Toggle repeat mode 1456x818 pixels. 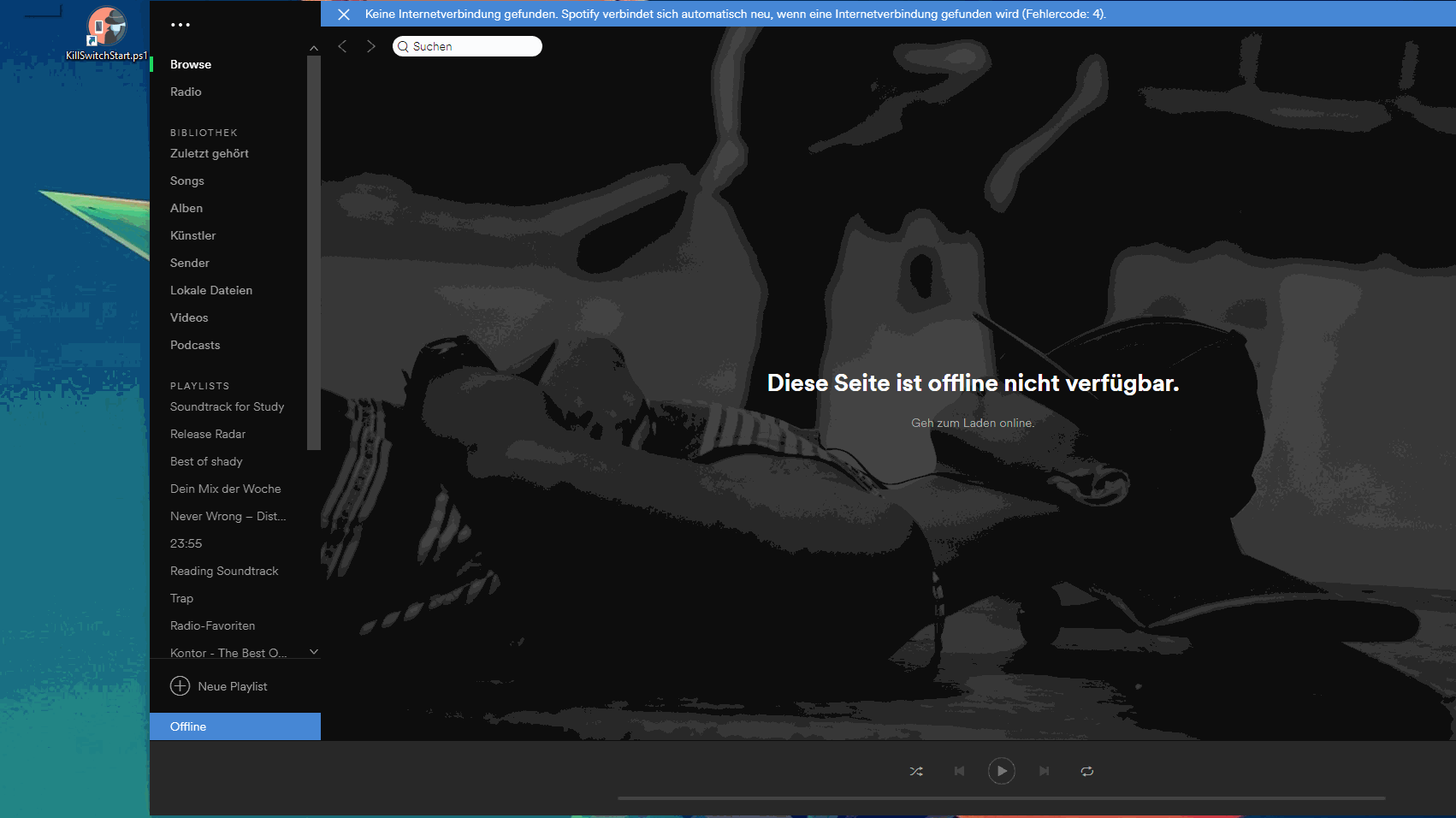[x=1087, y=771]
